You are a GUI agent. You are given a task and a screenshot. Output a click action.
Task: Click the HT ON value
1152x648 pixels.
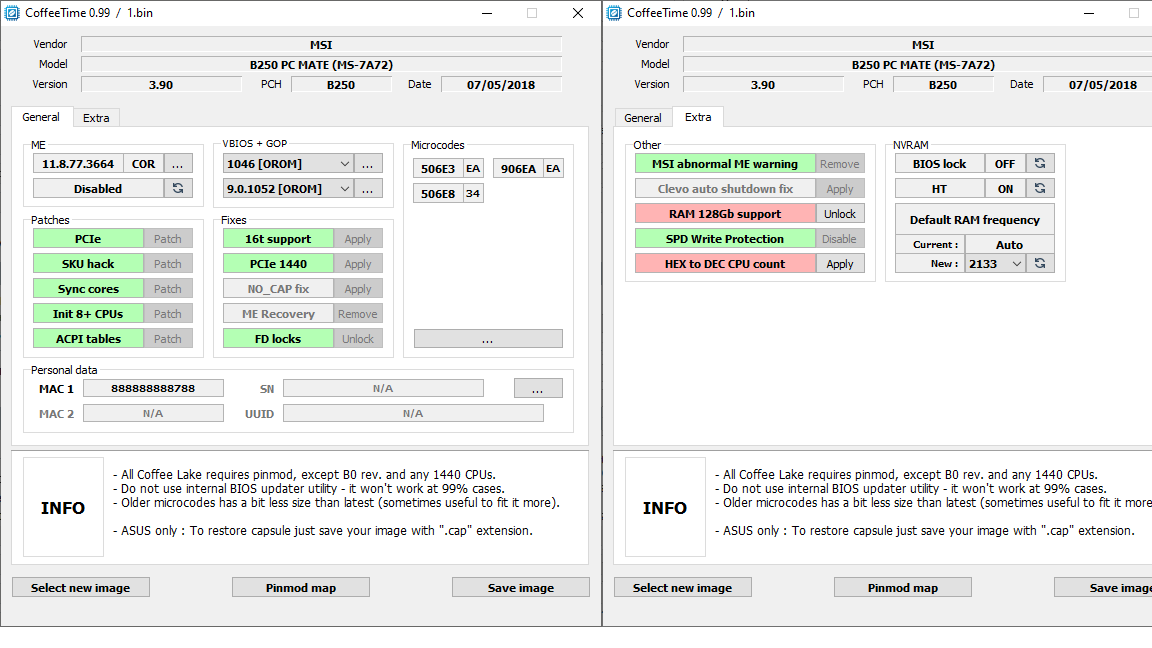(1004, 189)
